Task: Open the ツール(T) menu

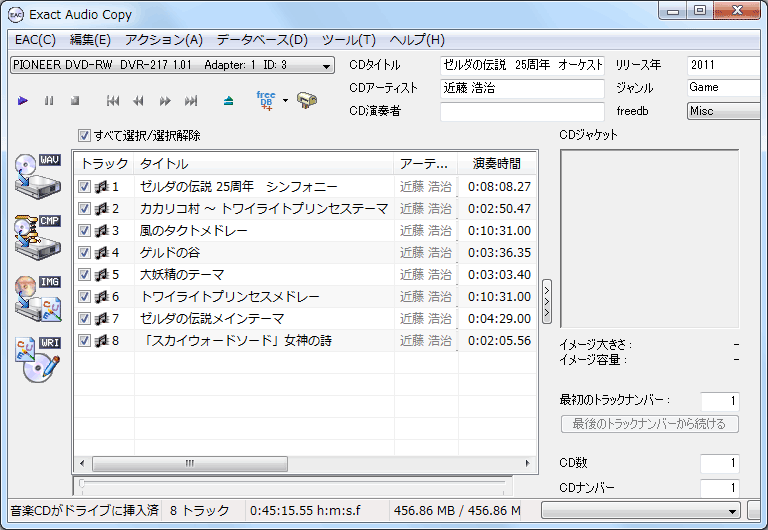Action: (349, 40)
